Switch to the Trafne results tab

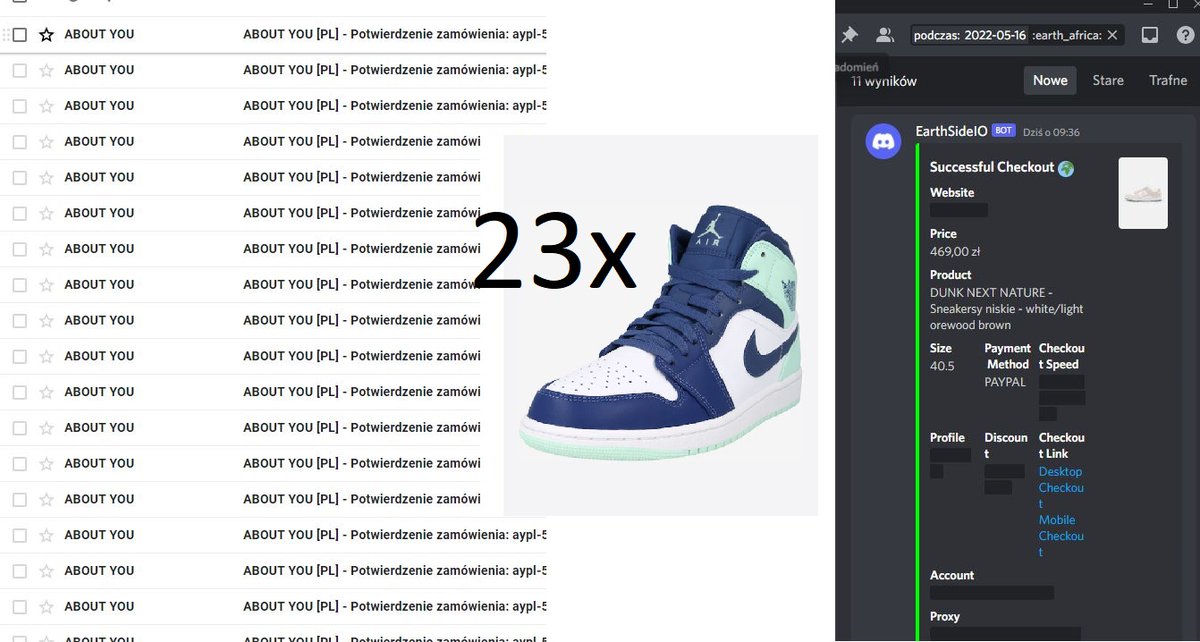click(x=1167, y=80)
